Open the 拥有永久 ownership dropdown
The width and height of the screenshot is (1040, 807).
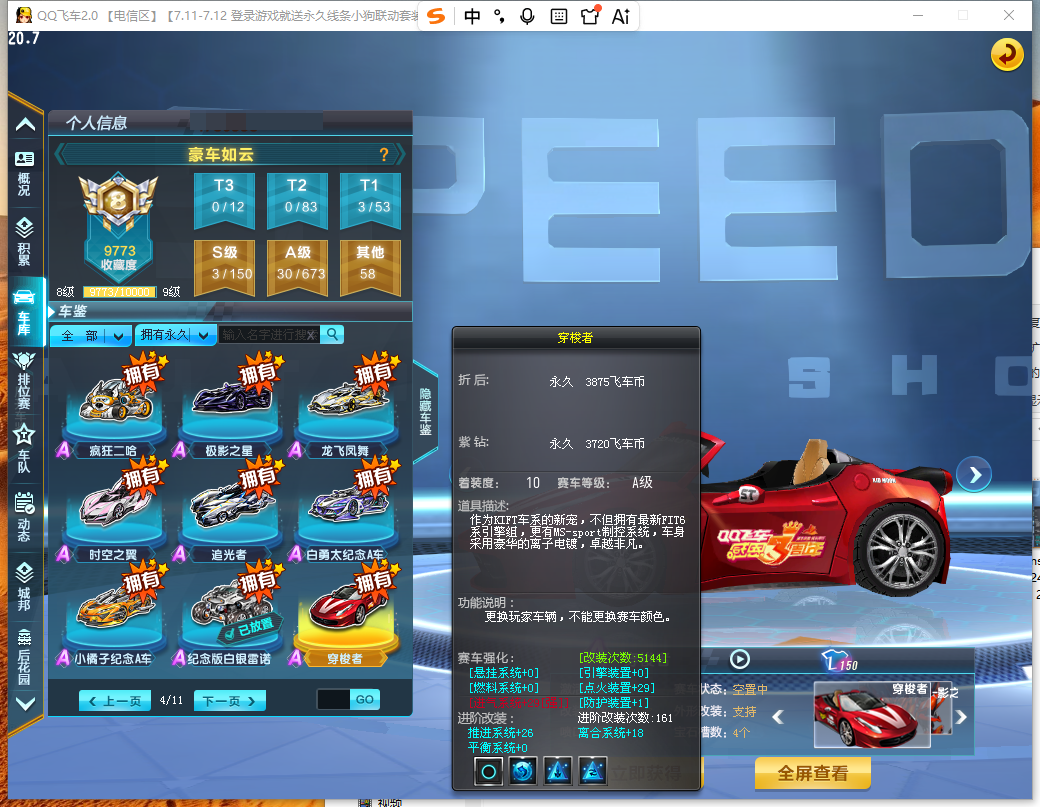point(176,336)
